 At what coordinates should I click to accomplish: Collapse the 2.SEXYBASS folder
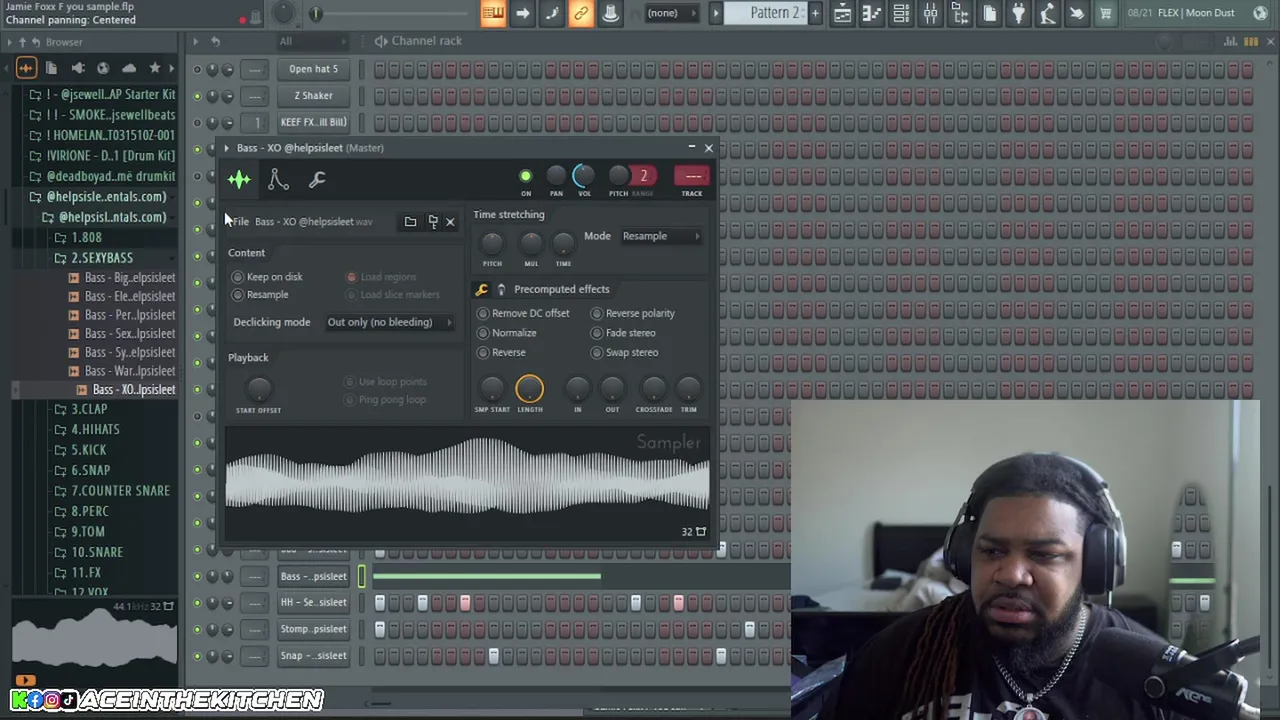102,258
